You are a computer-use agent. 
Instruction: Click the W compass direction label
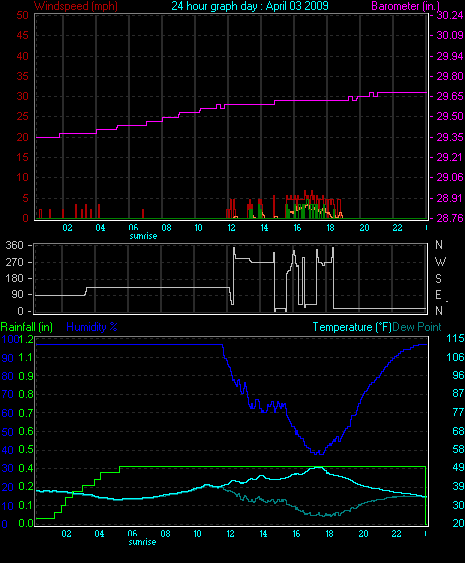pos(440,262)
